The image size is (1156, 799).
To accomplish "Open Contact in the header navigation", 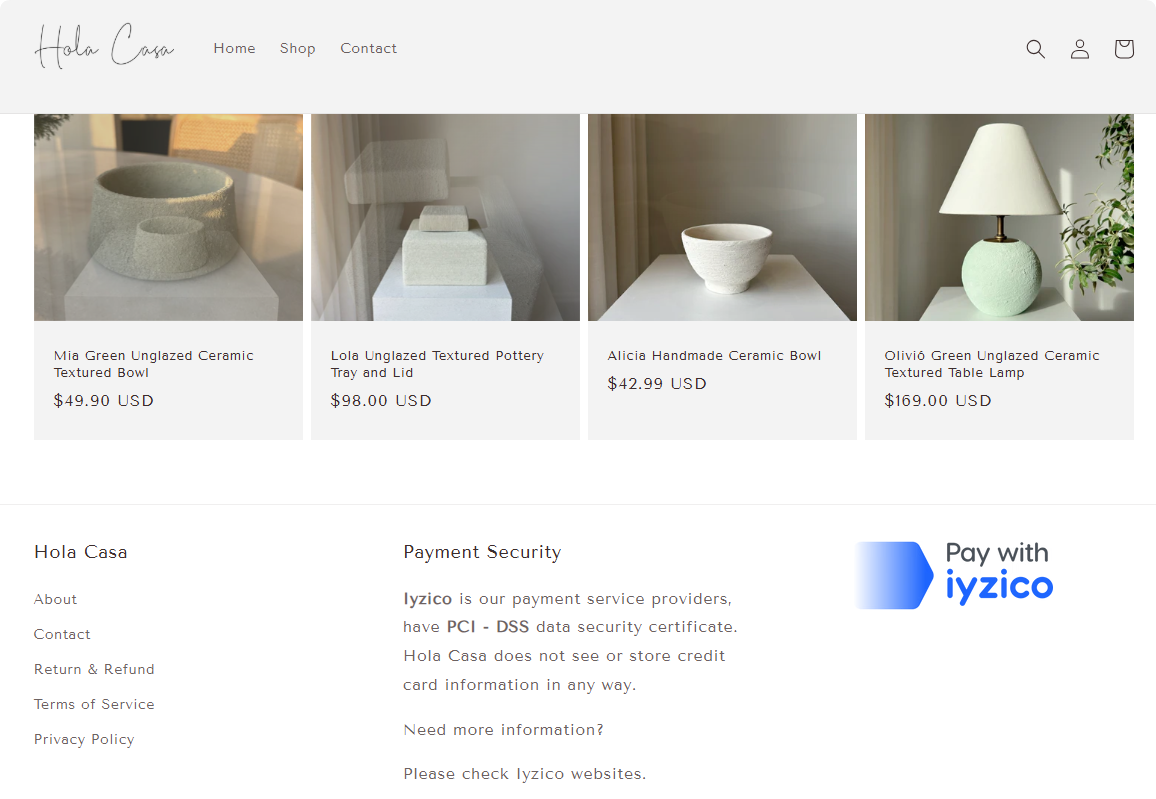I will pos(368,48).
